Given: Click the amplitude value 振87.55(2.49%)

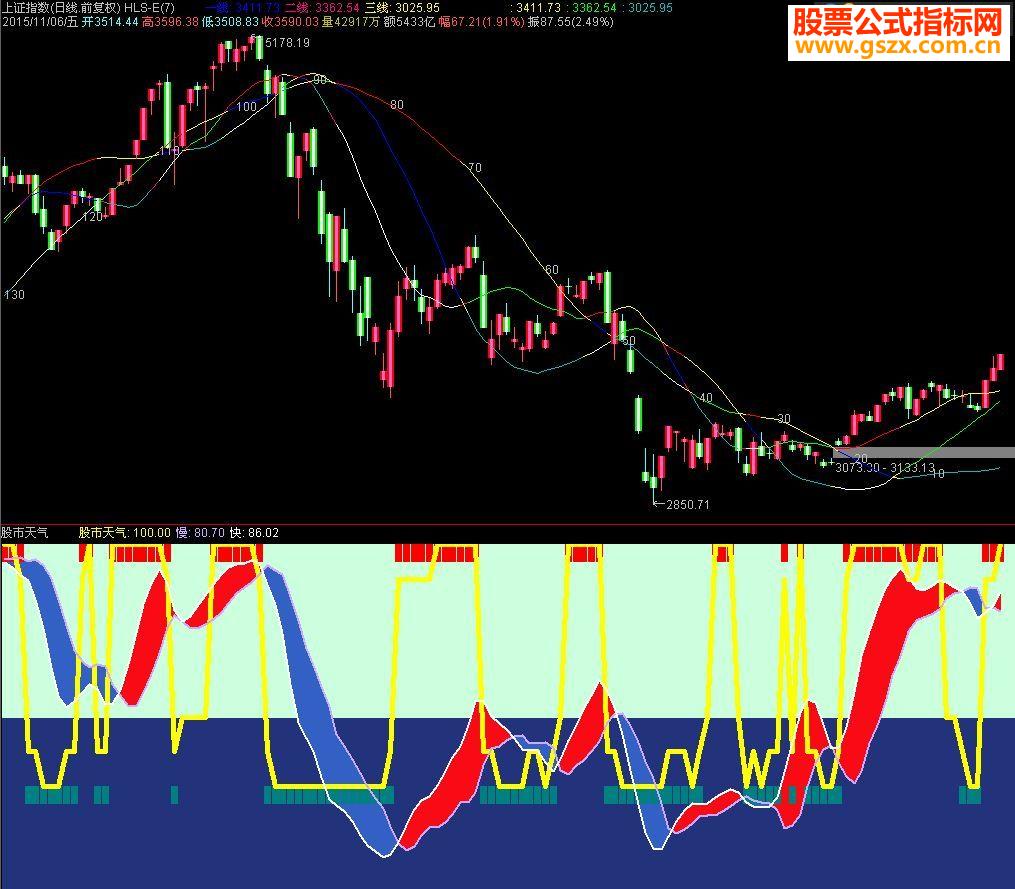Looking at the screenshot, I should (x=570, y=22).
